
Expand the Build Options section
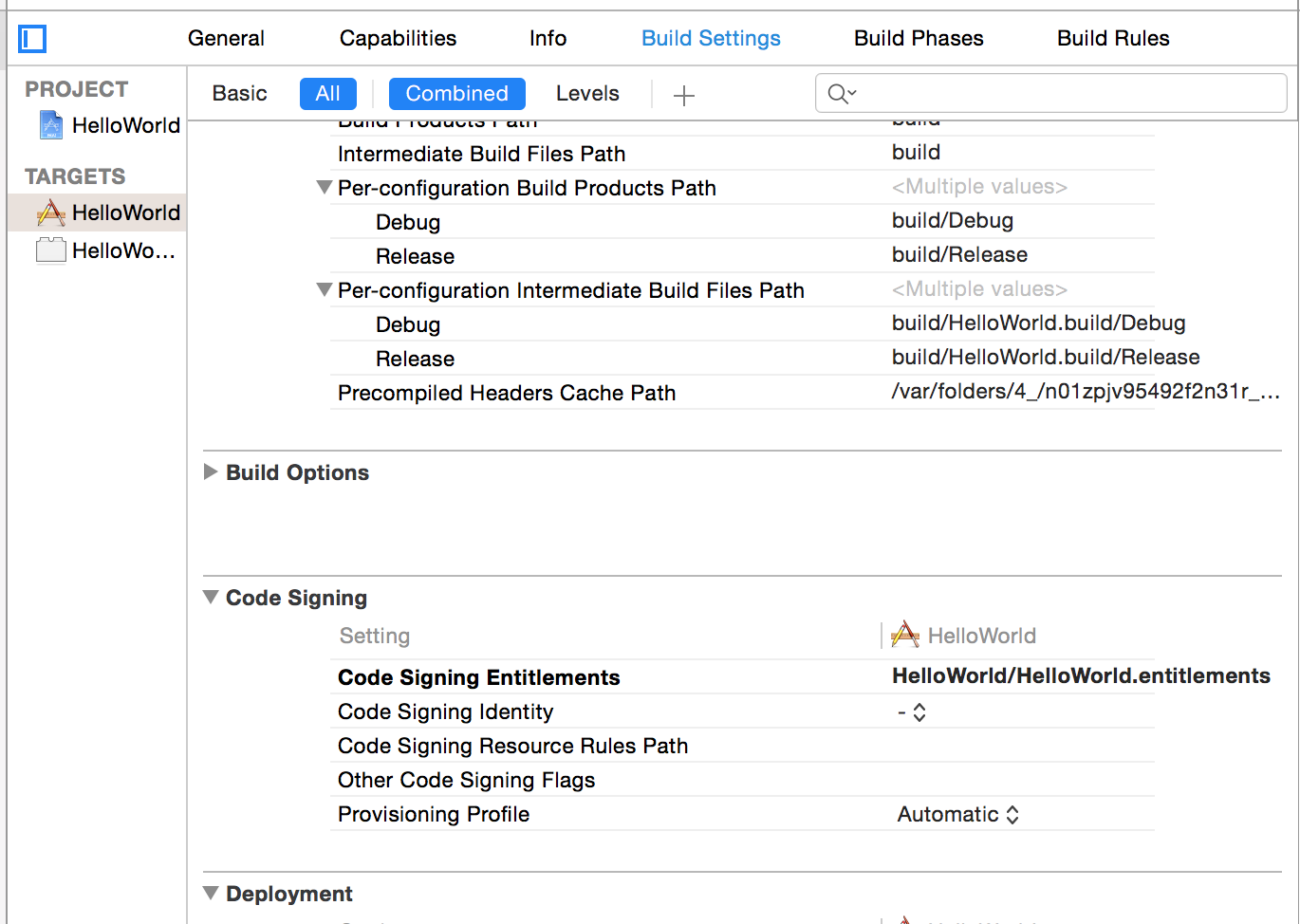[x=210, y=471]
